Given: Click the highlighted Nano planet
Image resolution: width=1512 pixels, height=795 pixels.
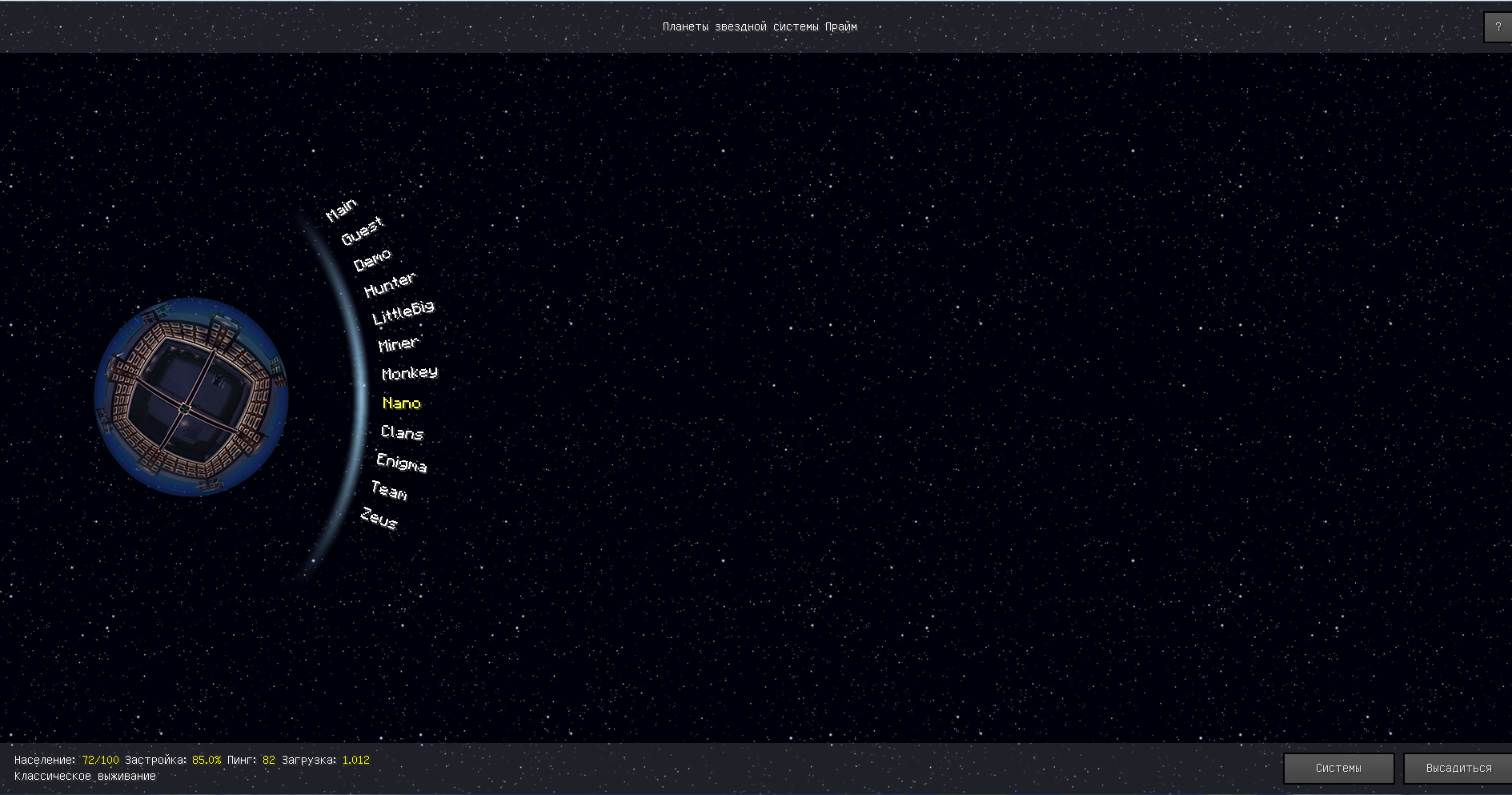Looking at the screenshot, I should (x=402, y=404).
